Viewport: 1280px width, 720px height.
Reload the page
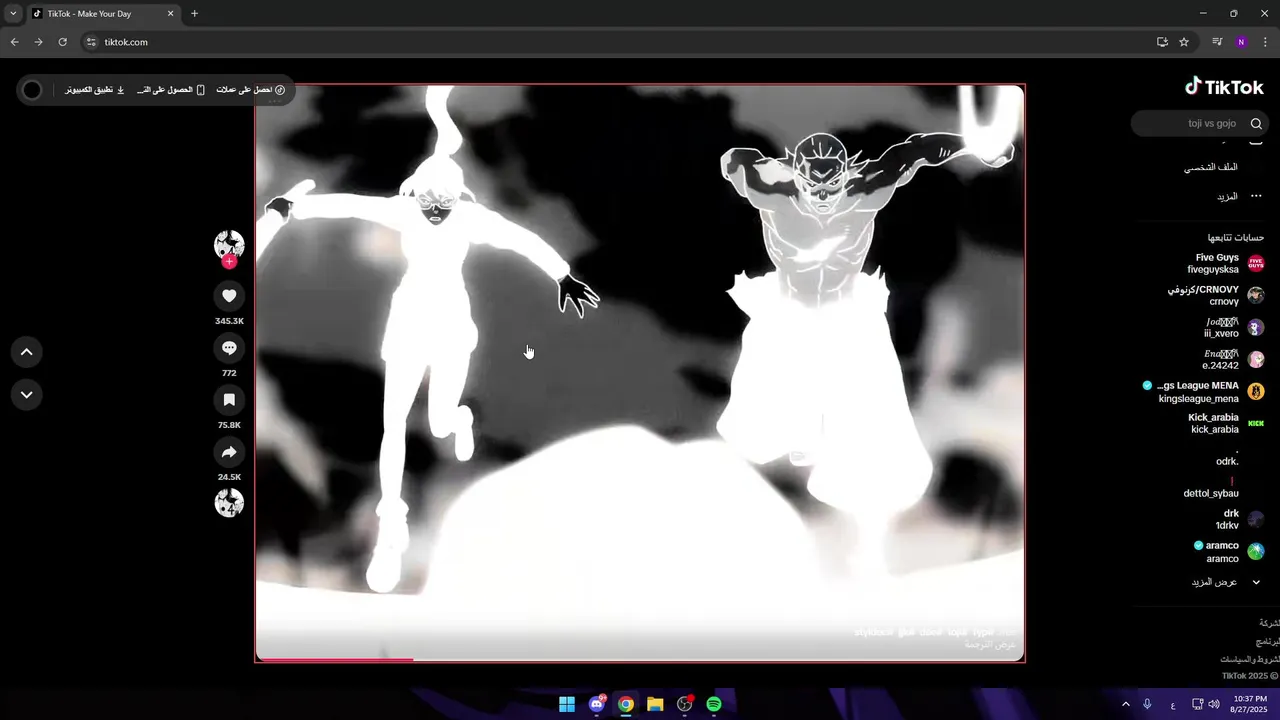tap(62, 42)
